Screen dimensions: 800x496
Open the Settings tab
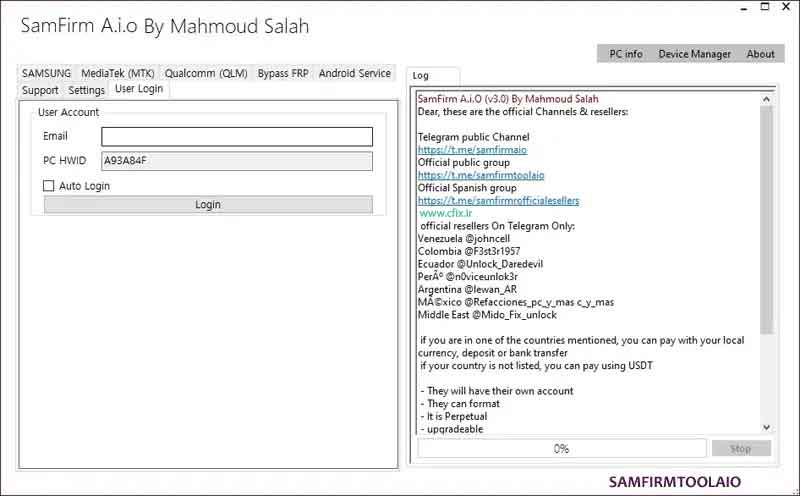(x=86, y=90)
